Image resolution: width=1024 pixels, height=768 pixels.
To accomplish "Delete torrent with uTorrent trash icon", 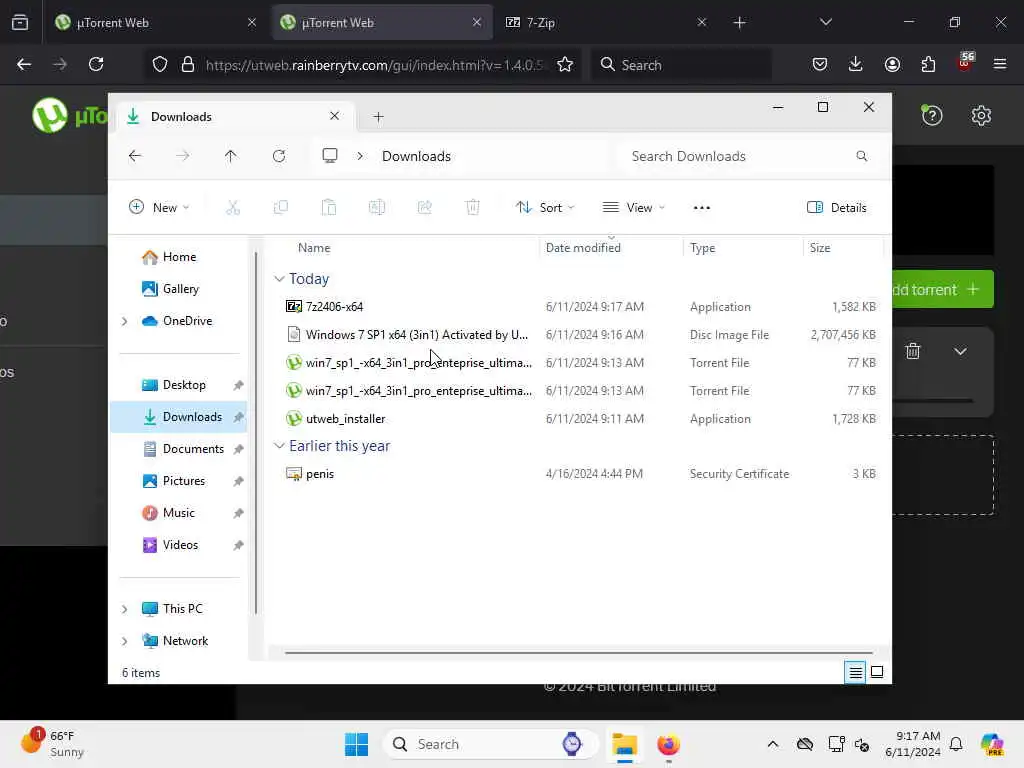I will 913,351.
